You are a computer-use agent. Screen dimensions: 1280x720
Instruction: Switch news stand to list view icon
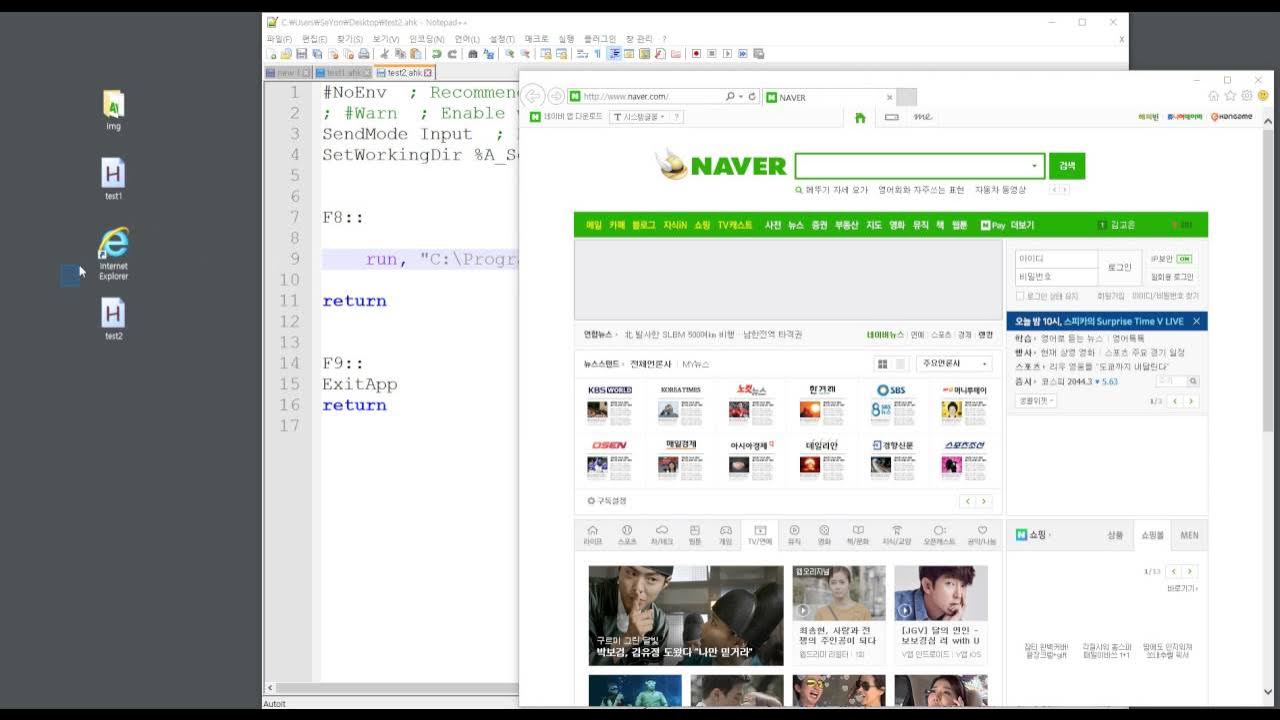(900, 364)
